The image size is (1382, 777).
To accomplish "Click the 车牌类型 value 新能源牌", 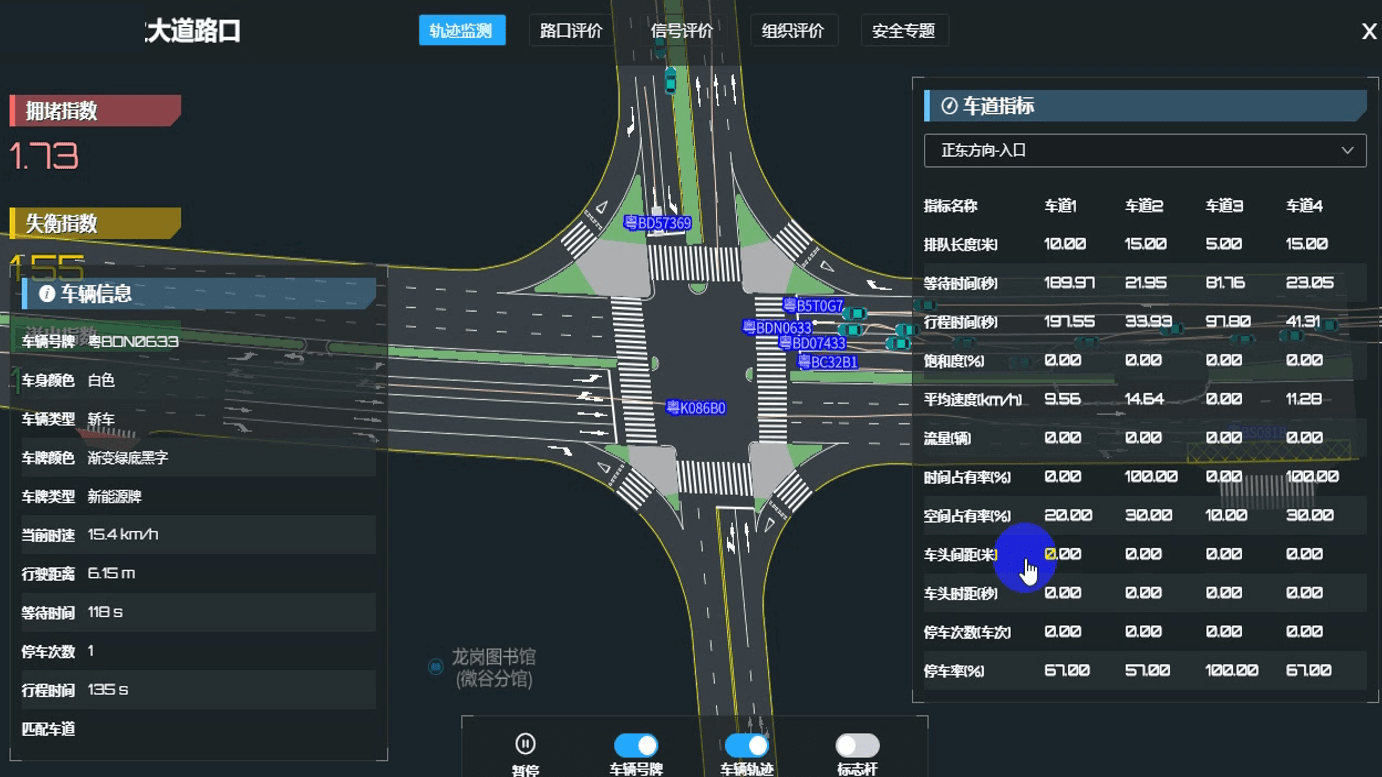I will click(114, 497).
